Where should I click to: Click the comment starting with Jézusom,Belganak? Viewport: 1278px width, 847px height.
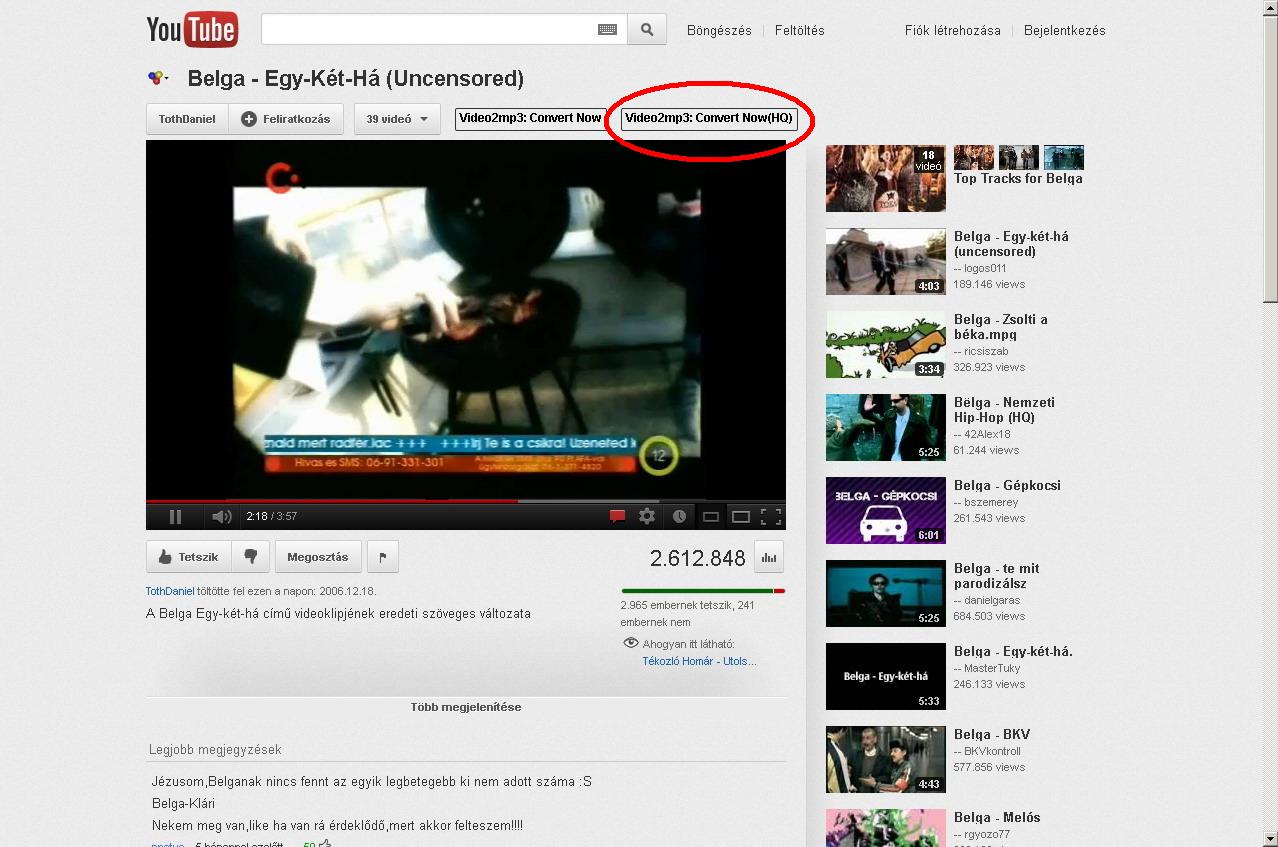(372, 781)
